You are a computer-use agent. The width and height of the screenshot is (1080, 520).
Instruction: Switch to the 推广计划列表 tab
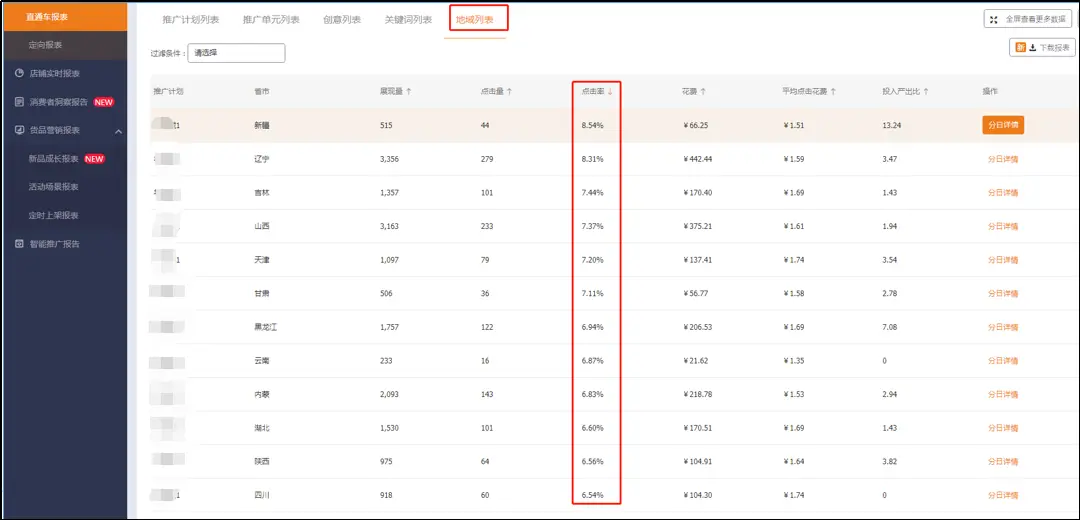(x=189, y=19)
